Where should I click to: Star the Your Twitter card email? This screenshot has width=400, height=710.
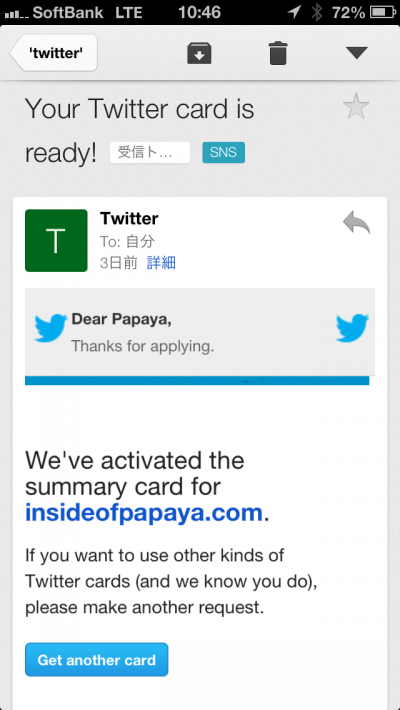(x=356, y=107)
